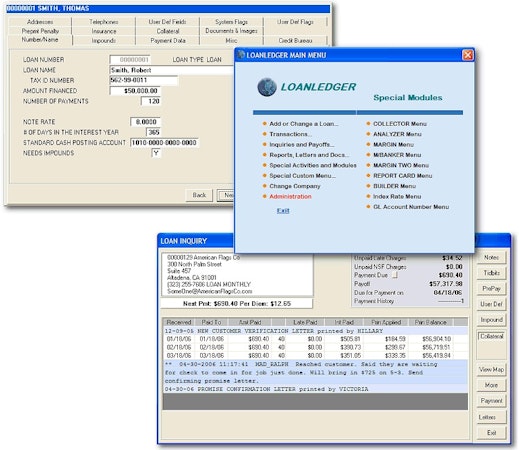519x450 pixels.
Task: Select Change Company
Action: click(x=295, y=186)
